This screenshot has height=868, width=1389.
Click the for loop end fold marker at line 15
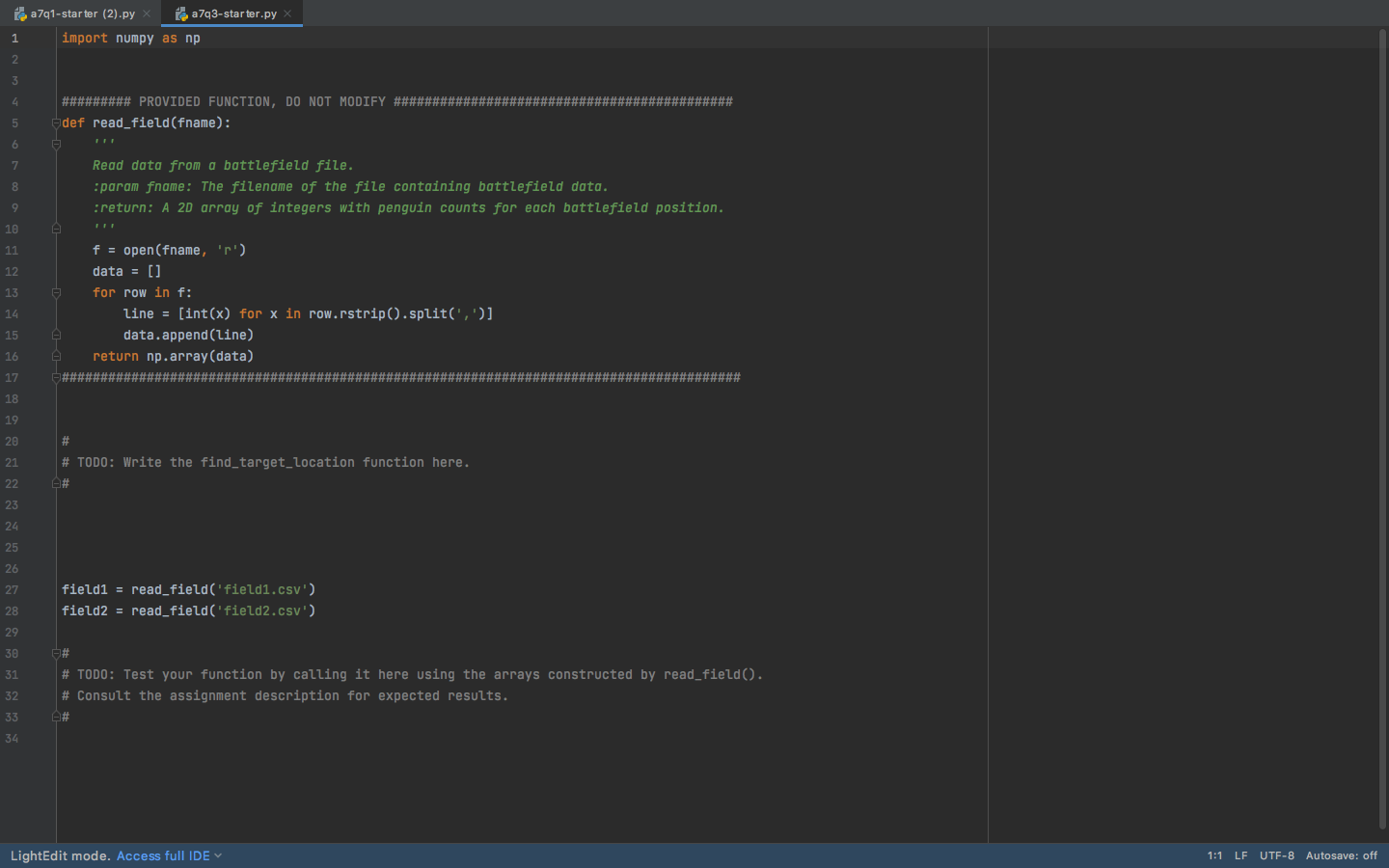tap(56, 336)
